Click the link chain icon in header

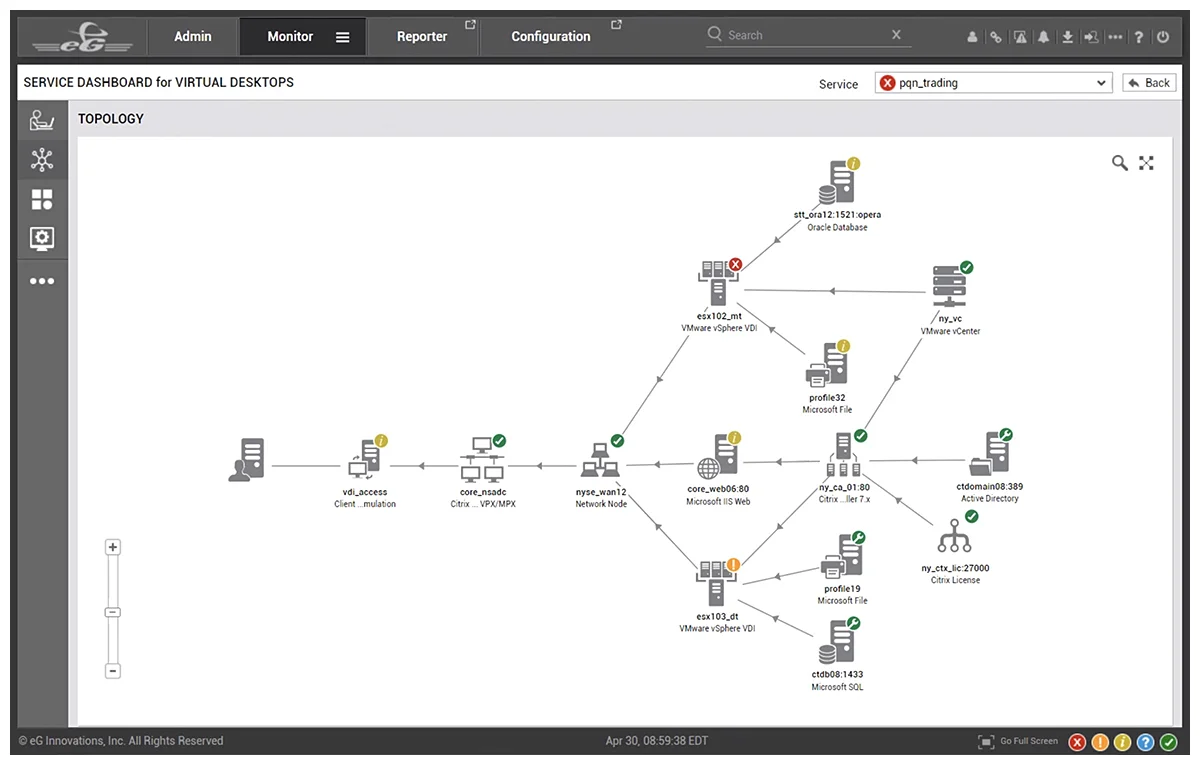click(x=996, y=37)
